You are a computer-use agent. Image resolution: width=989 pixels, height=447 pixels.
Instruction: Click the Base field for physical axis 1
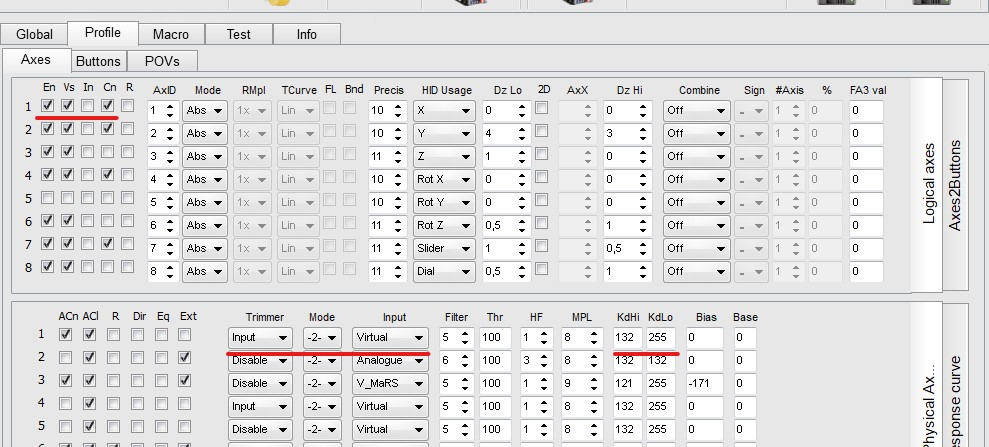click(x=744, y=338)
